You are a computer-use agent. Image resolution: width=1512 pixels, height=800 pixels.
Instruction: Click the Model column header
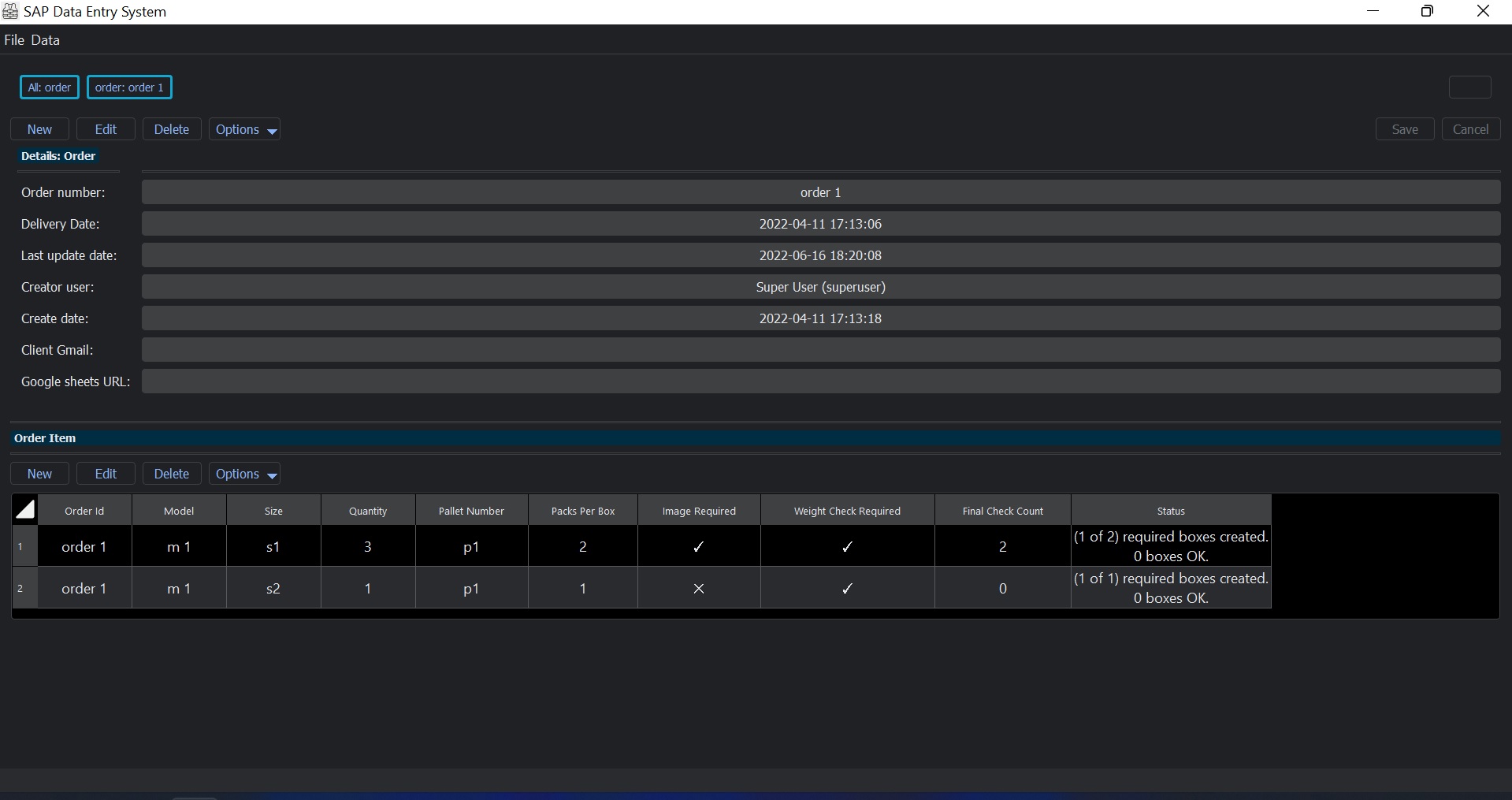179,511
